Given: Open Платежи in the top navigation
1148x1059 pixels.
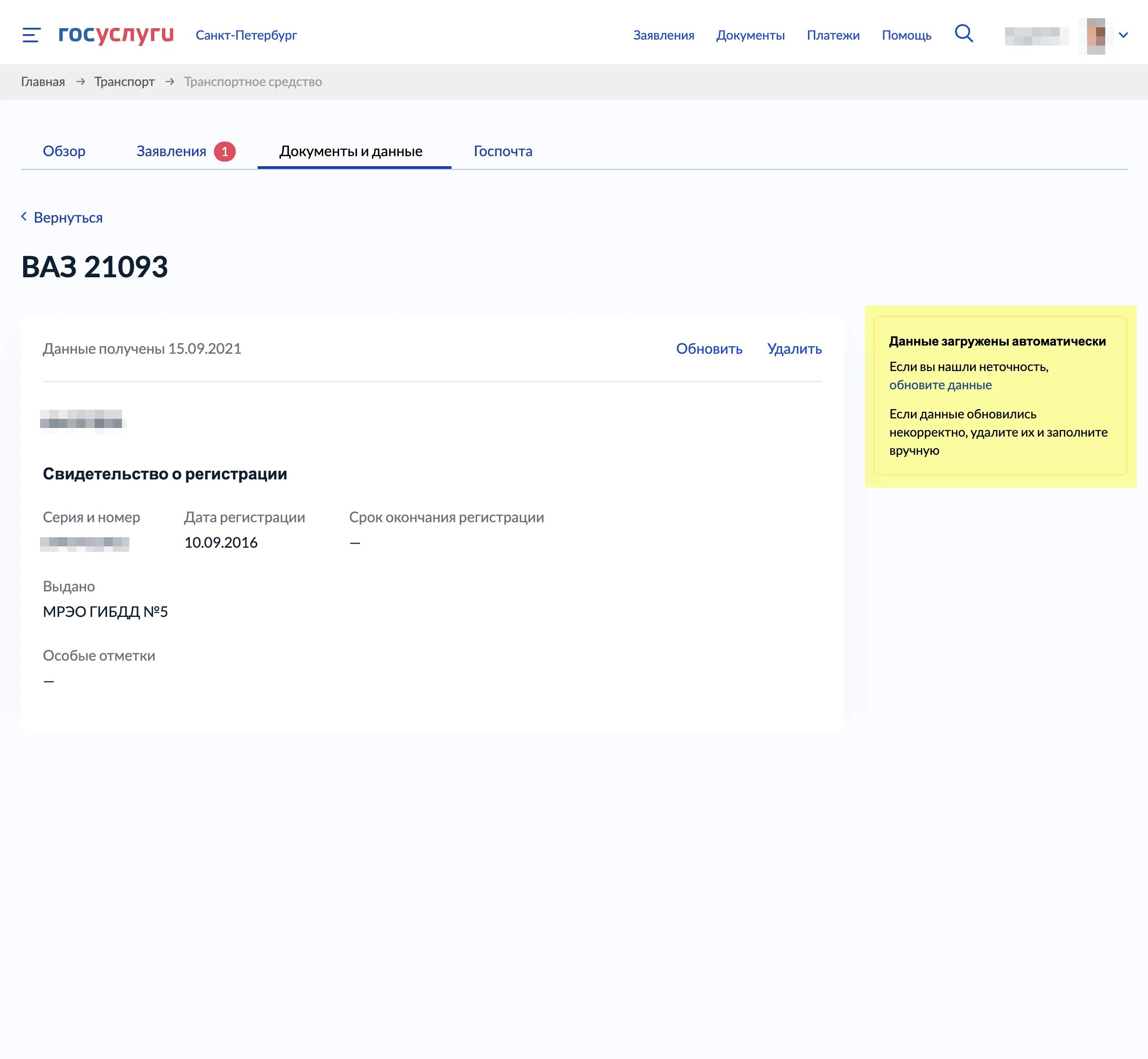Looking at the screenshot, I should (833, 36).
